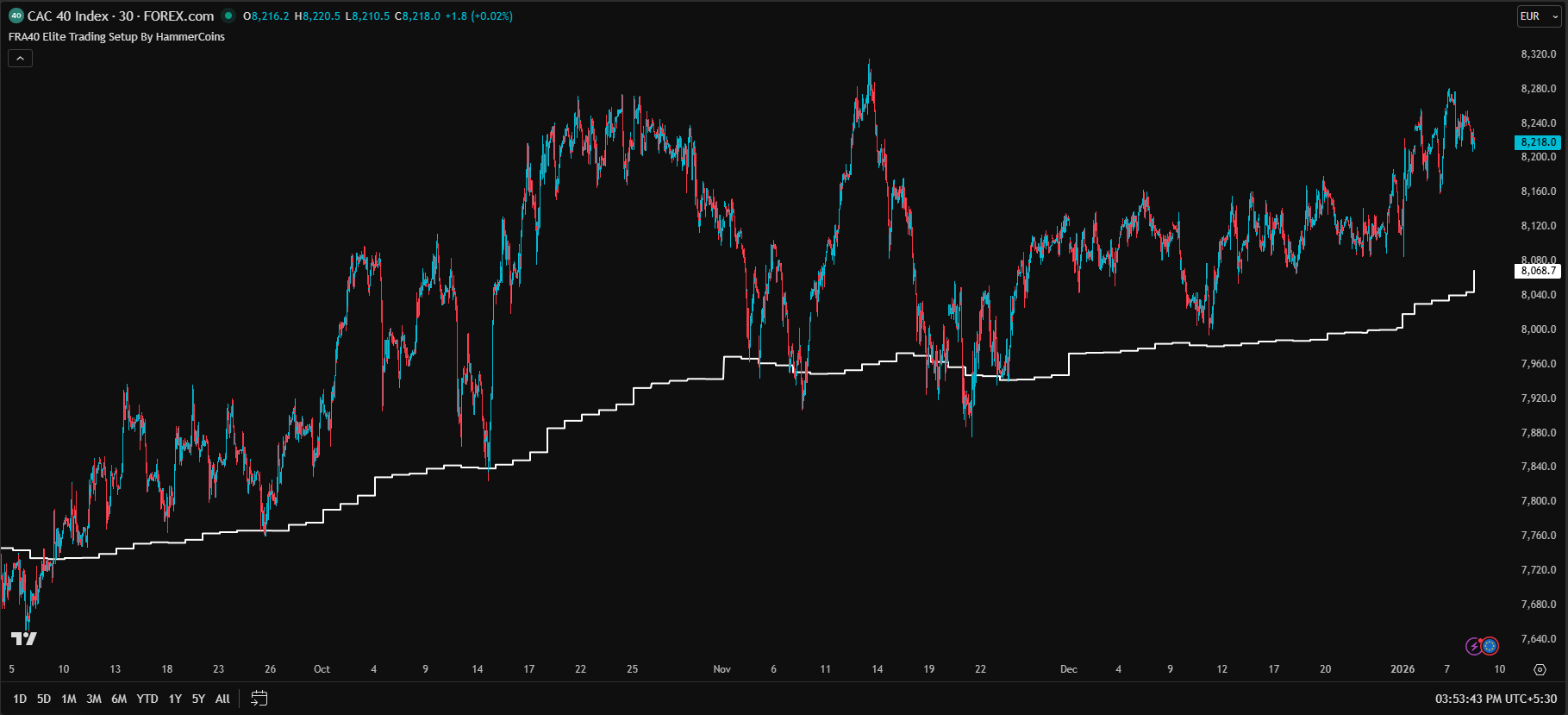Select the 5Y time range
1568x715 pixels.
pyautogui.click(x=198, y=699)
